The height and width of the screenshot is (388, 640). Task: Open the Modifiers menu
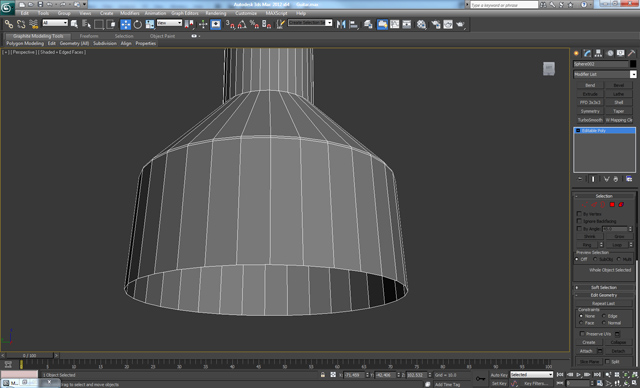(130, 13)
